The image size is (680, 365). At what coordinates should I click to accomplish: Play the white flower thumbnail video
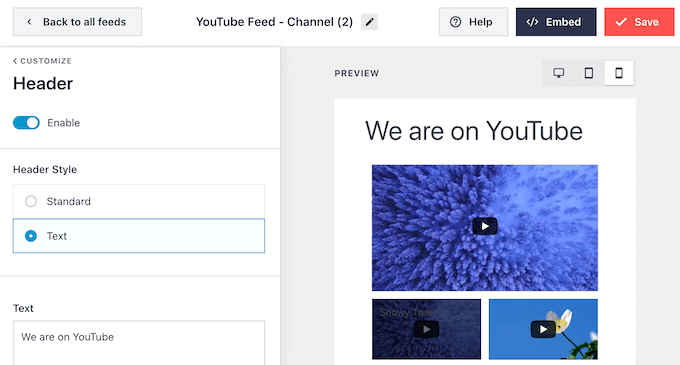[543, 329]
